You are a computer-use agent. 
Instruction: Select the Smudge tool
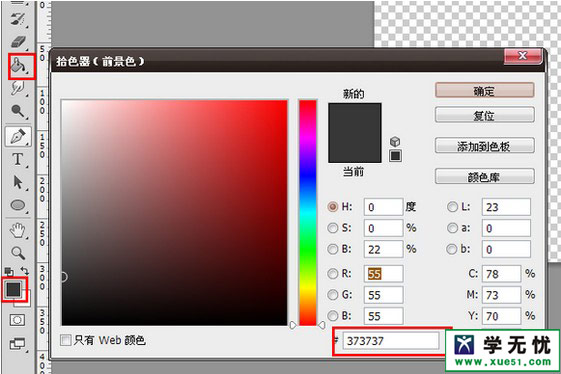click(x=18, y=88)
